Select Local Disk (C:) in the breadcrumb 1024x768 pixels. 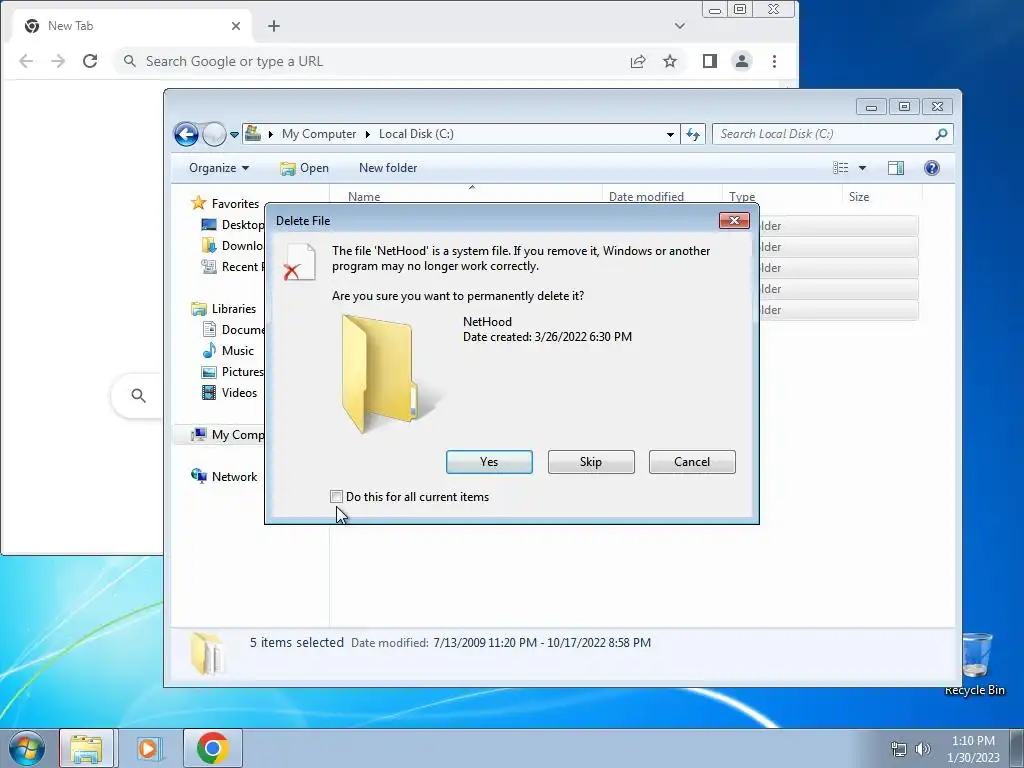coord(416,134)
